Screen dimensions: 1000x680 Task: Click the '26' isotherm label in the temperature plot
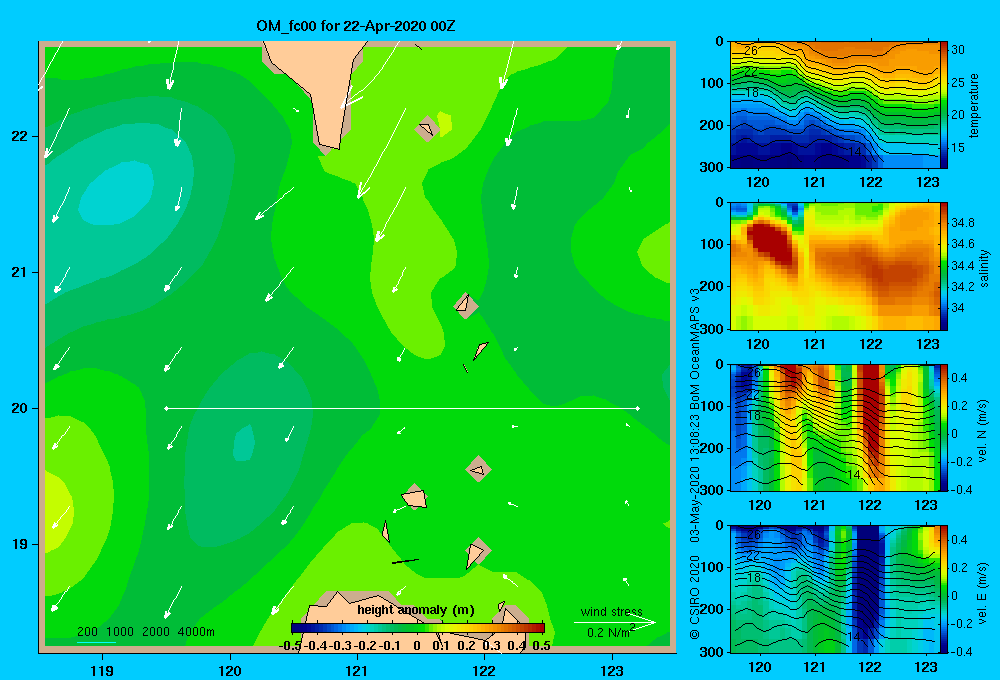[751, 50]
